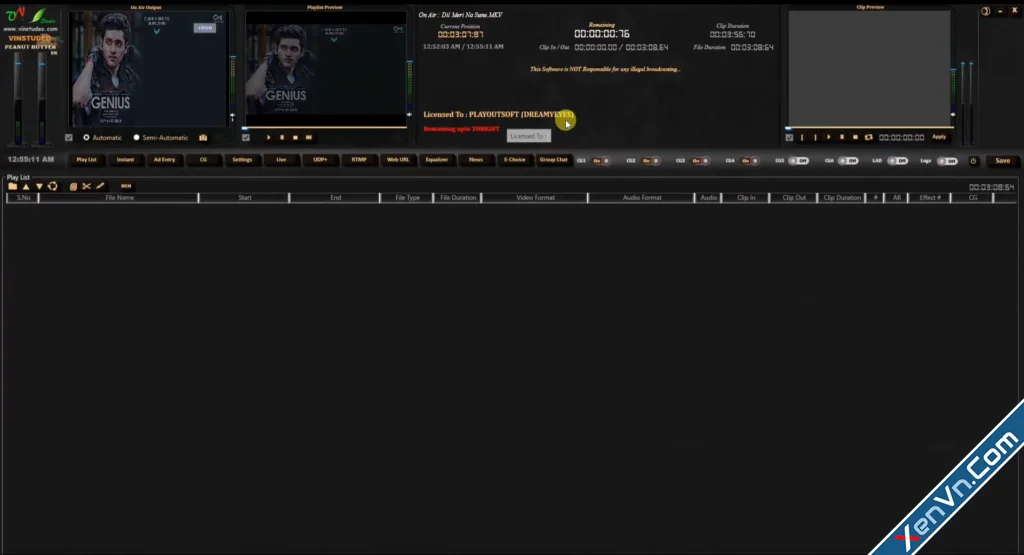The width and height of the screenshot is (1024, 555).
Task: Switch off the CG2 toggle
Action: [x=651, y=161]
